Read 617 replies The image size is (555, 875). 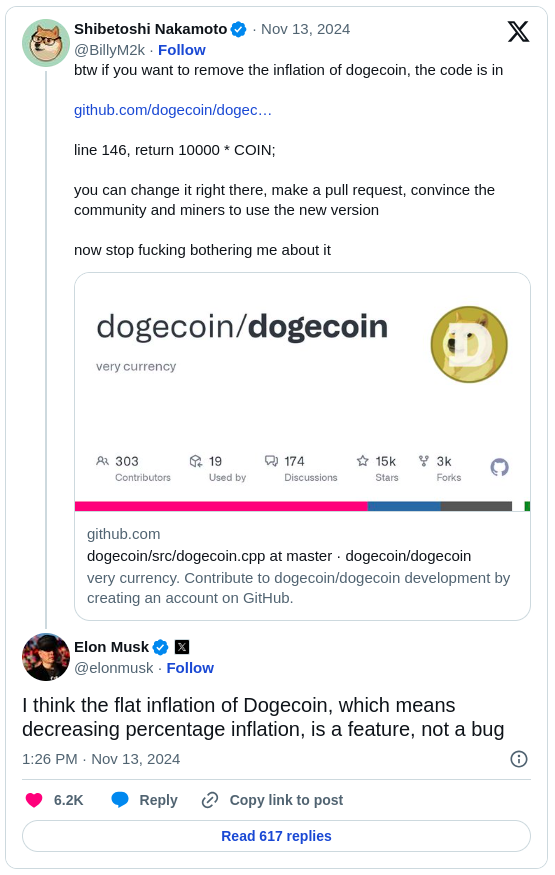point(276,836)
